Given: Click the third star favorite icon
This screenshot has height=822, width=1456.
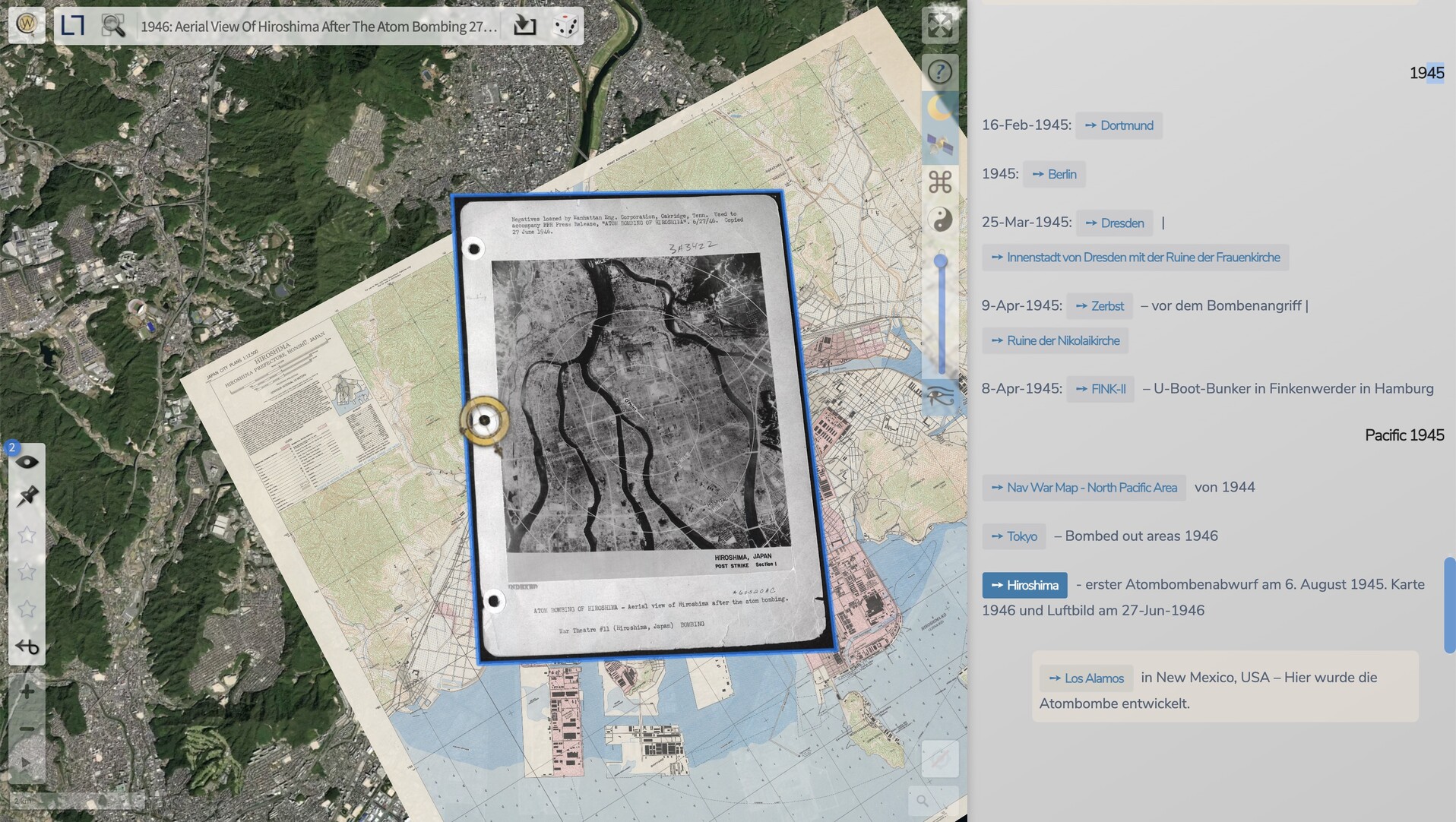Looking at the screenshot, I should 27,609.
